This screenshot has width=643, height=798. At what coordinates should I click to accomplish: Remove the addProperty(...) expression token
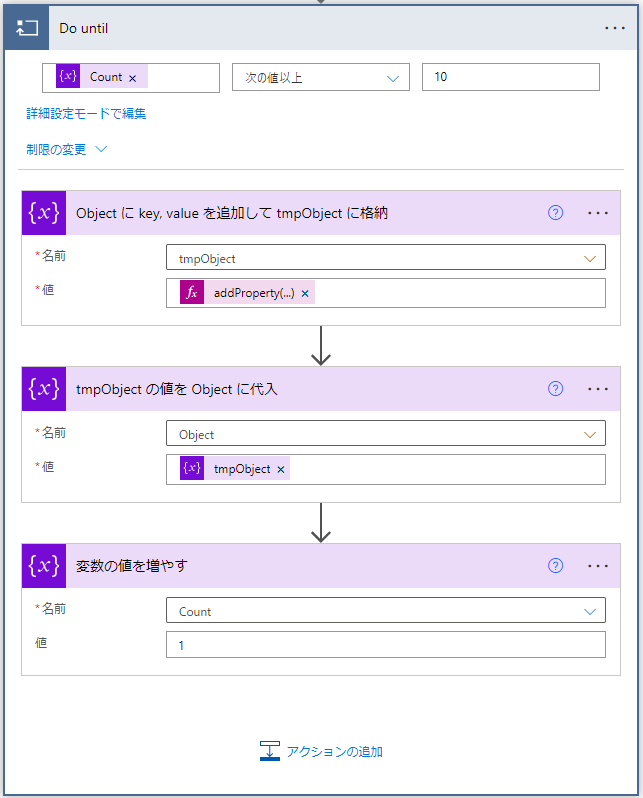click(x=305, y=294)
